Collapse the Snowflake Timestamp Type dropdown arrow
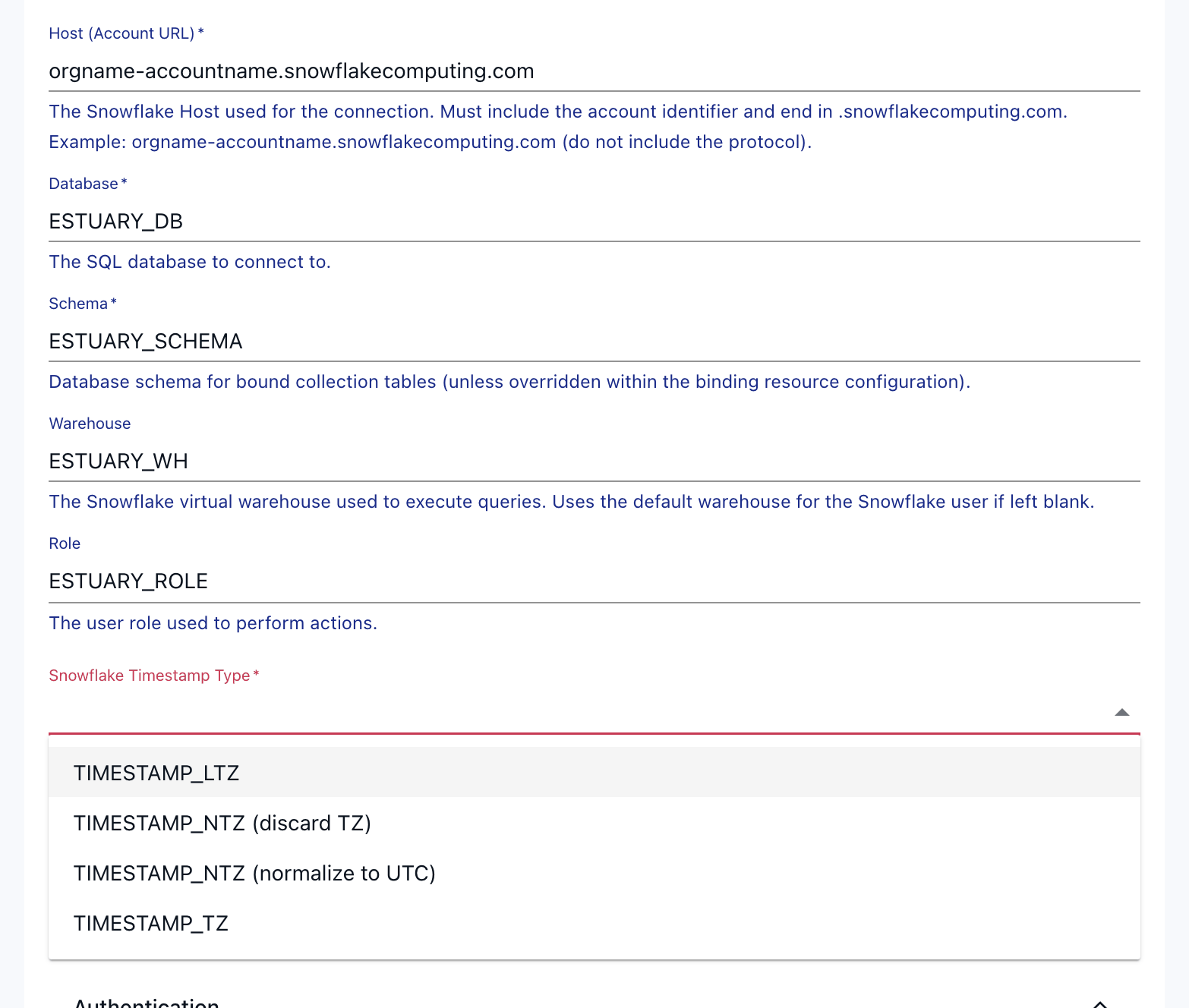Viewport: 1189px width, 1008px height. click(1121, 712)
